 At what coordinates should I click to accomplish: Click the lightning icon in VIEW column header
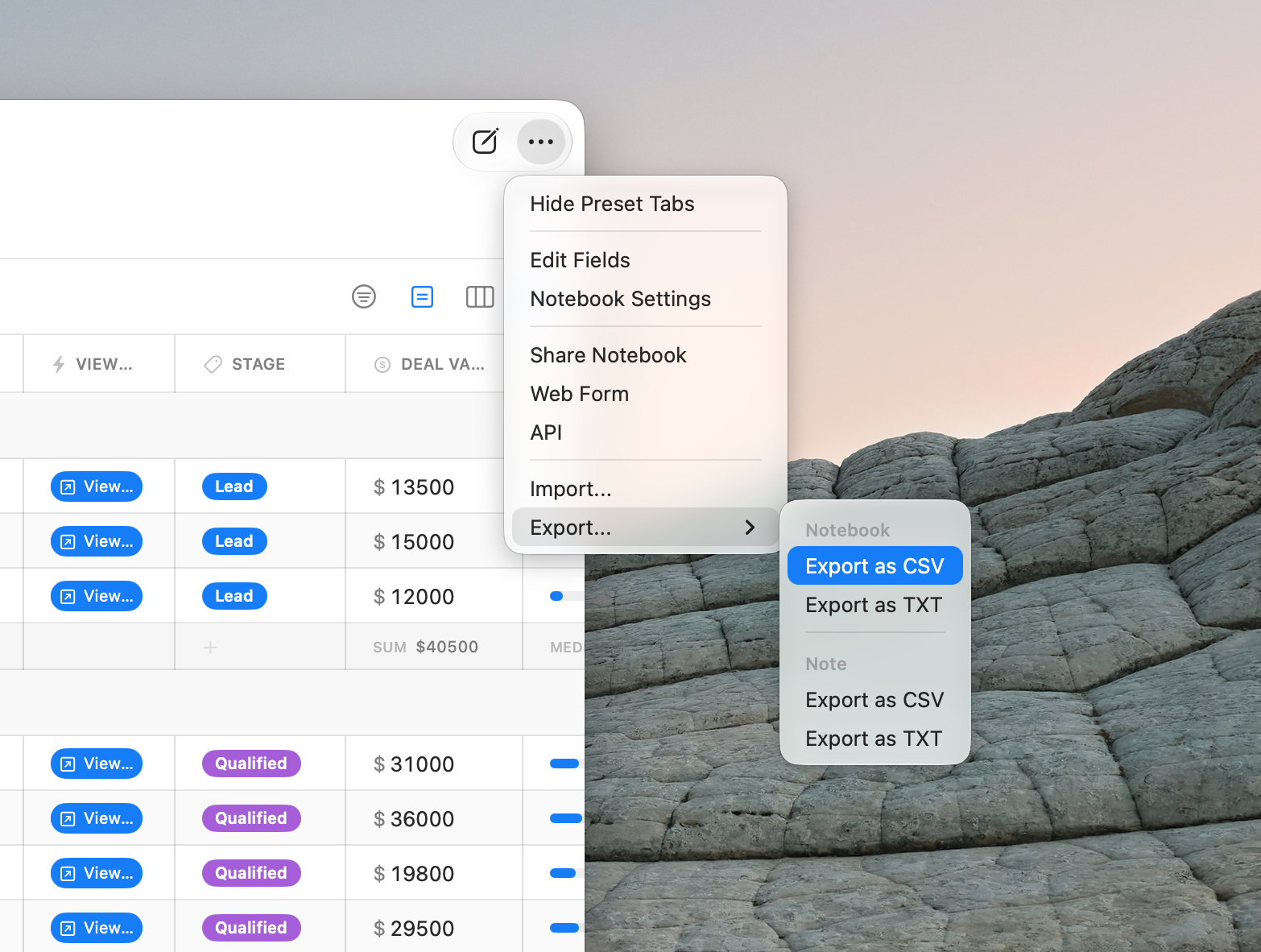tap(59, 364)
